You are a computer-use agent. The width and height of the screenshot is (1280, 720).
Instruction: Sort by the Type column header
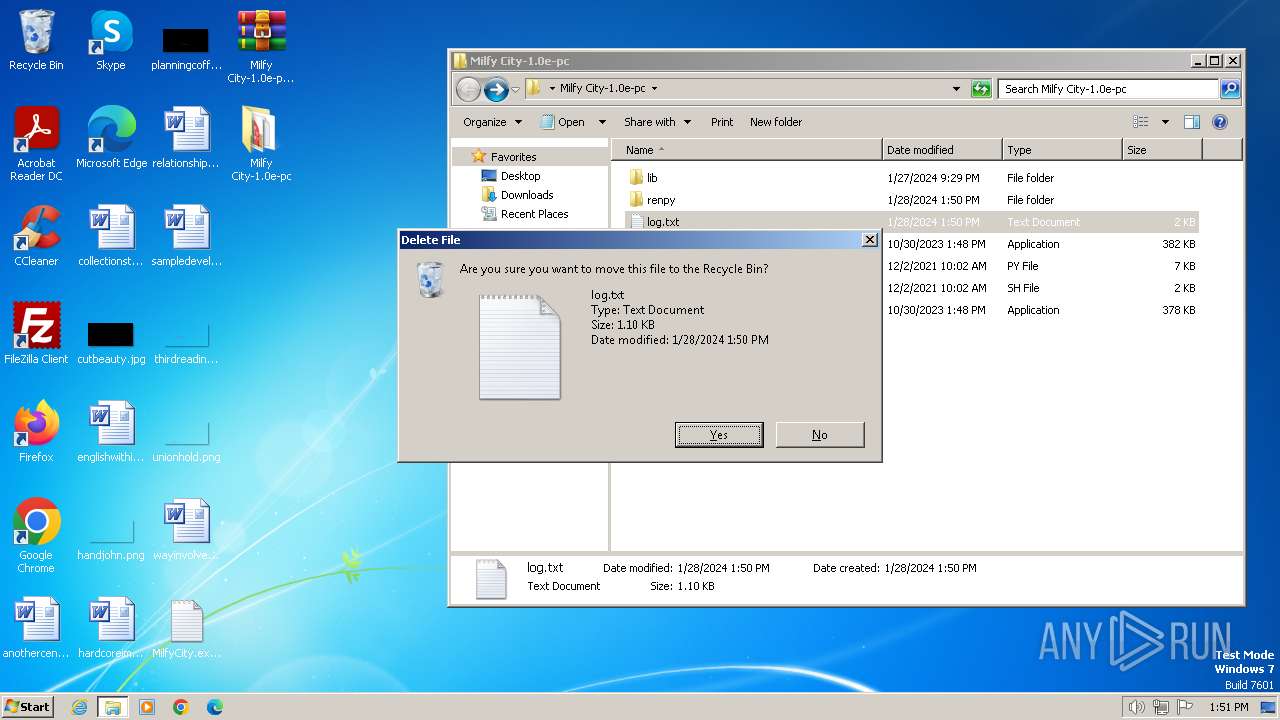tap(1062, 150)
